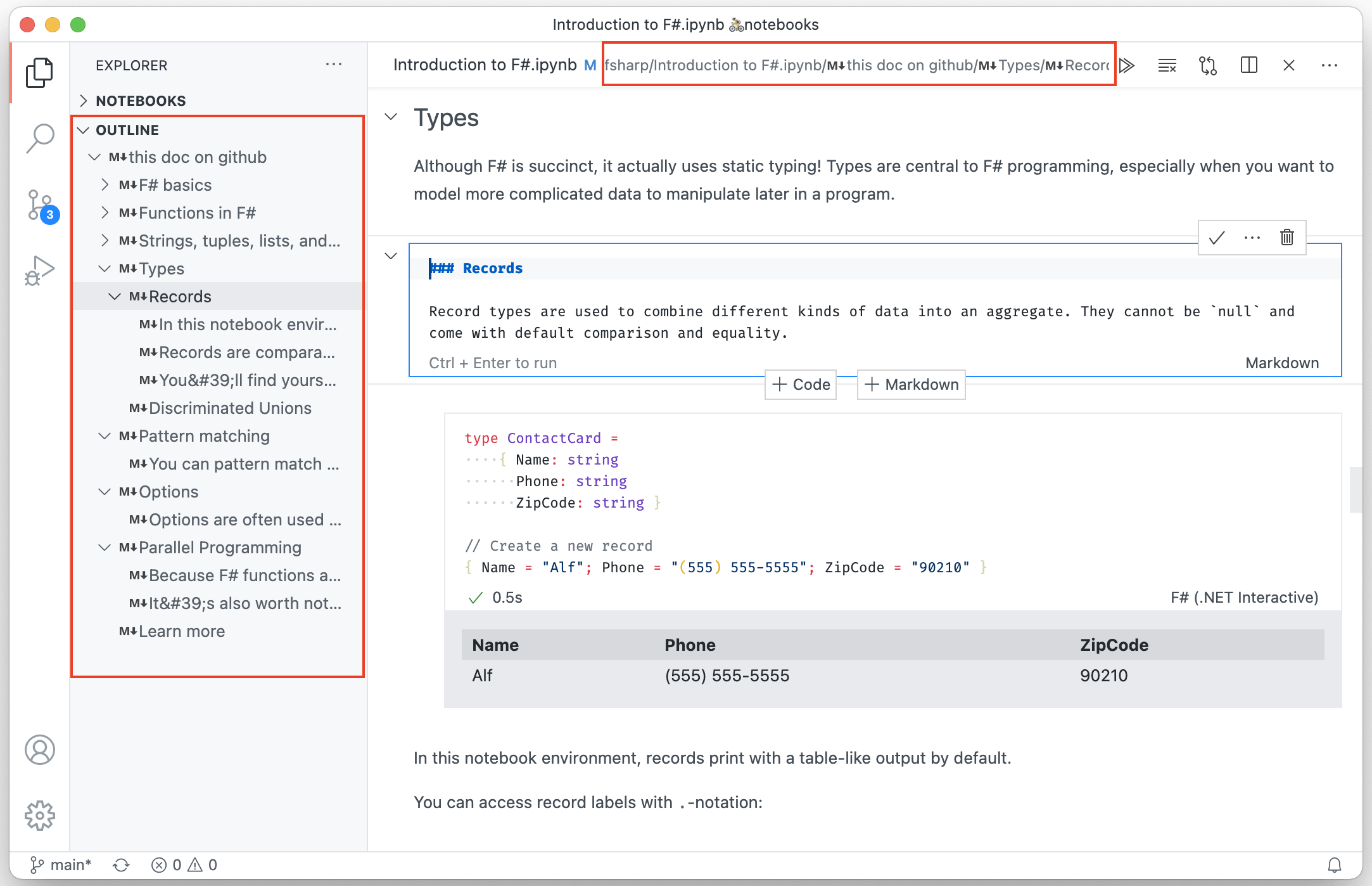
Task: Collapse Pattern matching in the outline
Action: coord(105,436)
